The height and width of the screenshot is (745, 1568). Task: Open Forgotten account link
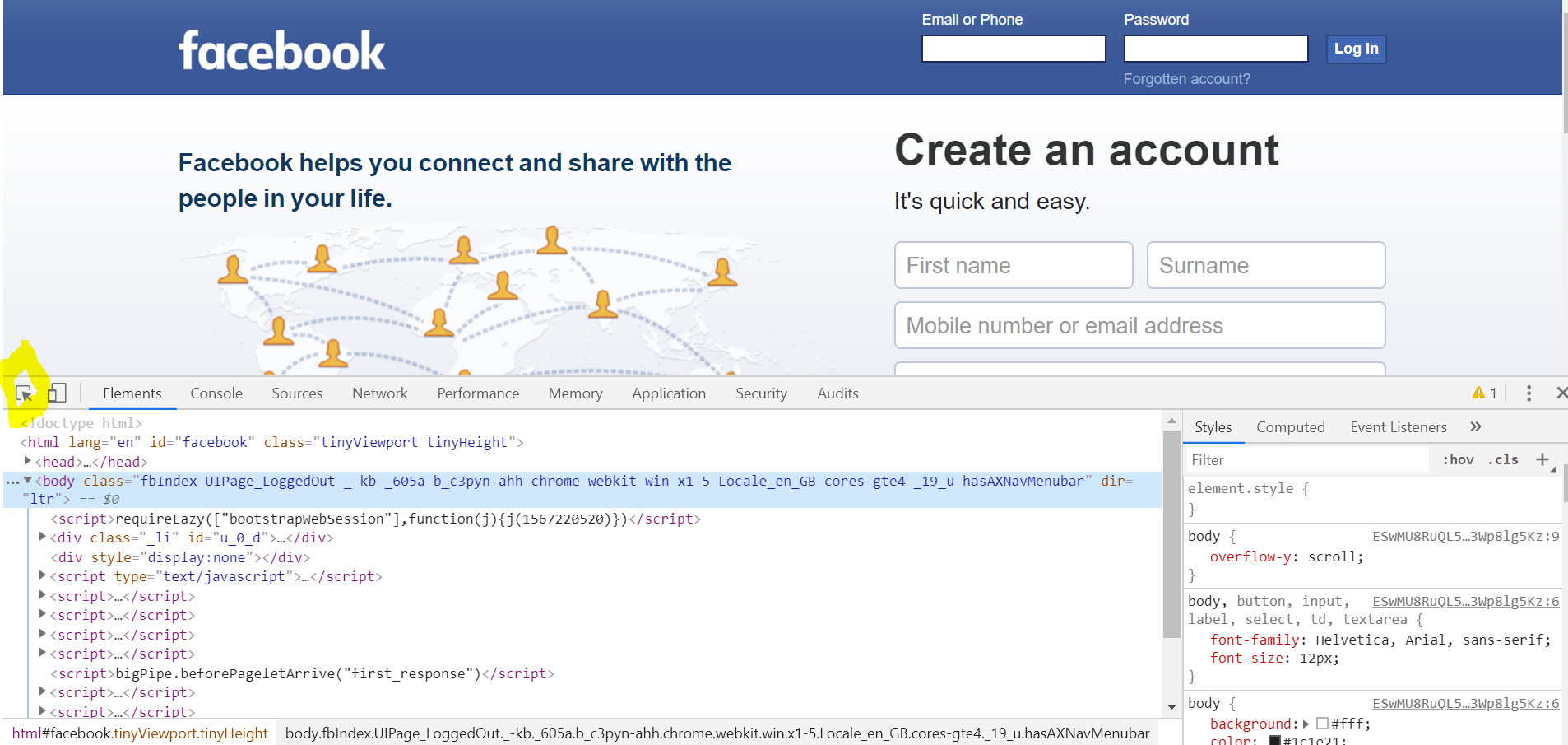1186,79
